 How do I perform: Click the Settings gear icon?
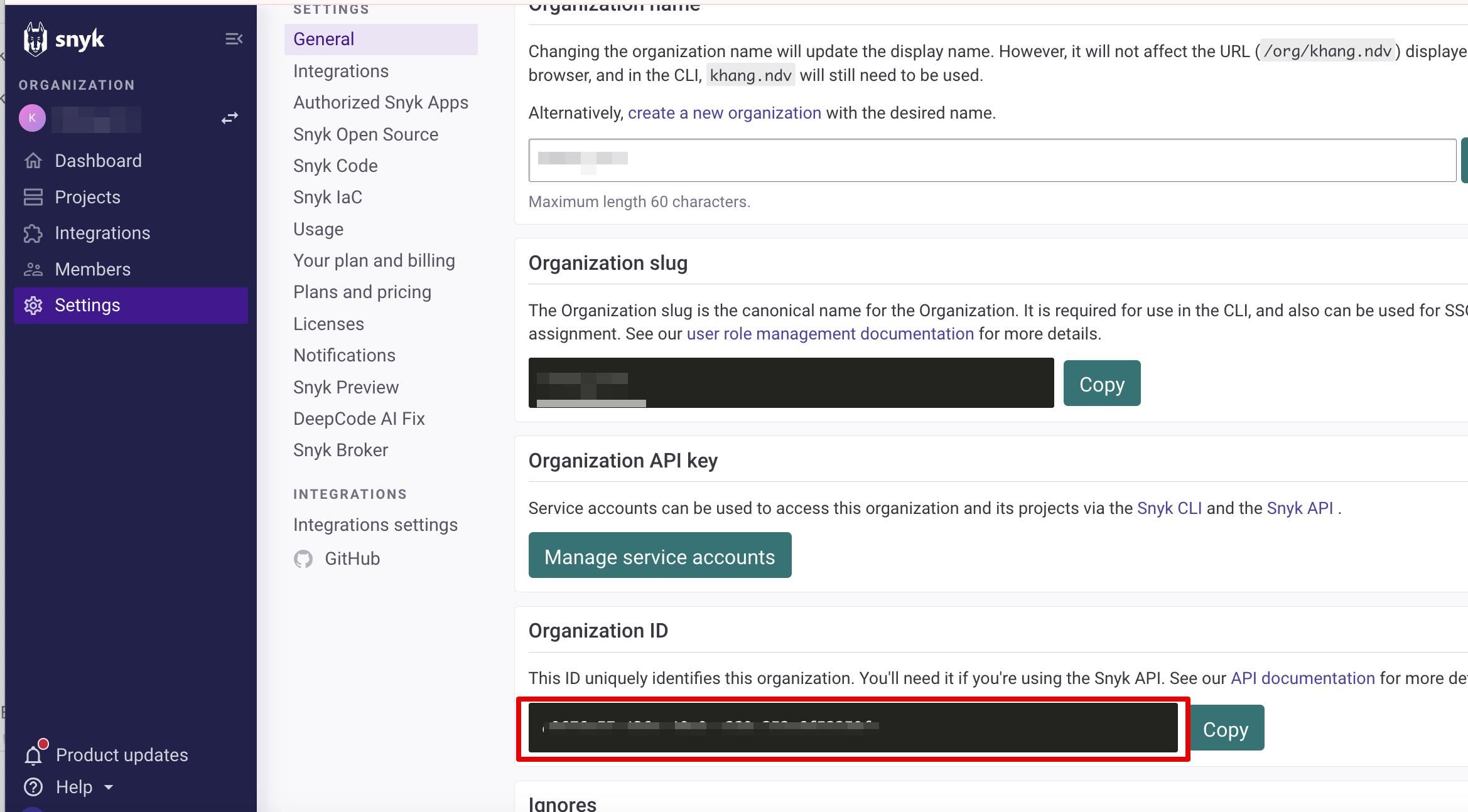coord(33,306)
